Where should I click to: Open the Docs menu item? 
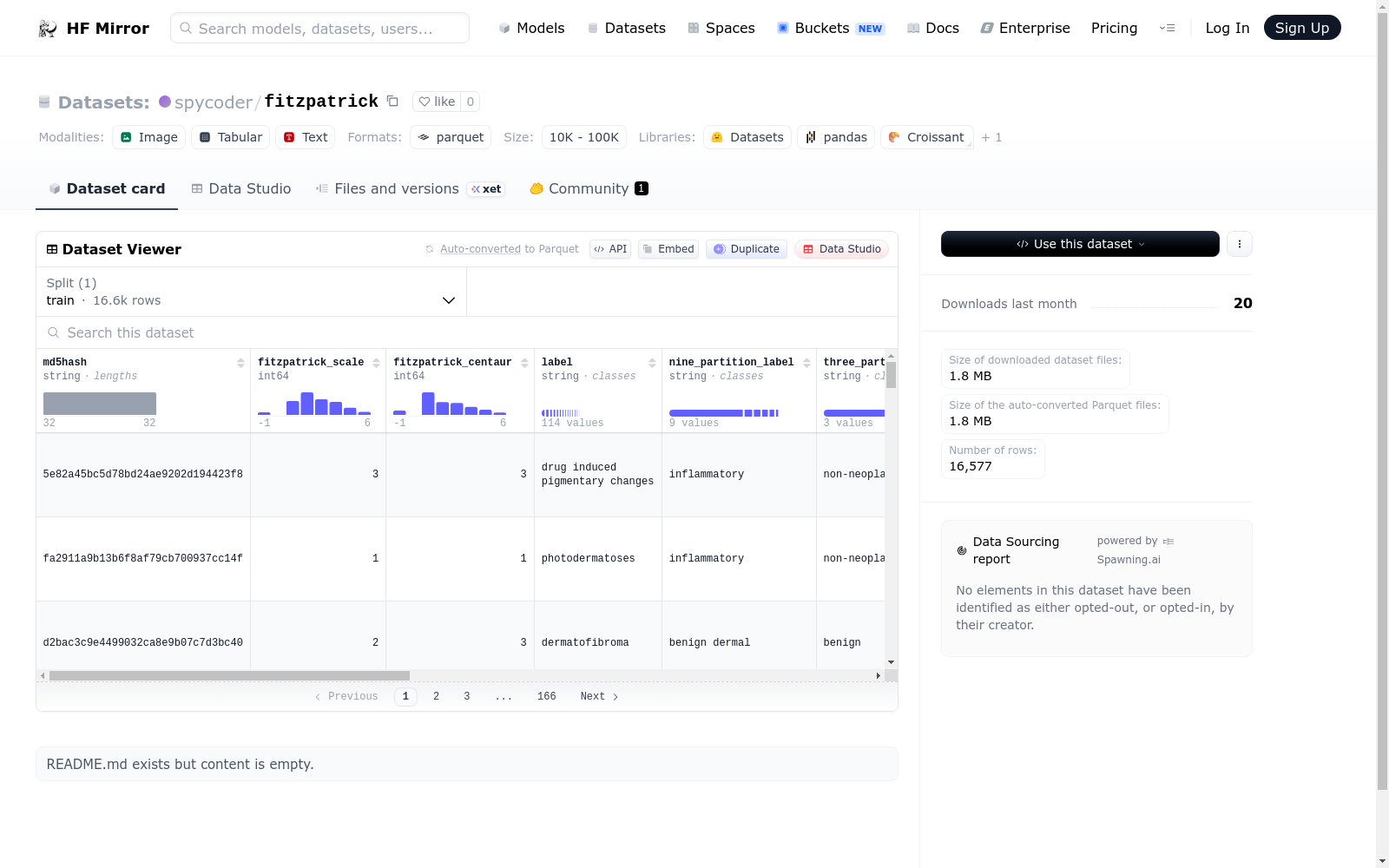[932, 28]
